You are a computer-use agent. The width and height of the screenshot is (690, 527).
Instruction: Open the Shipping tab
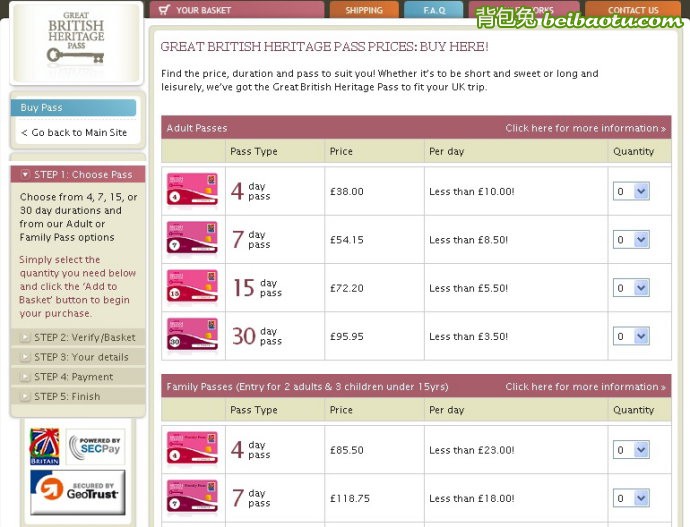pos(364,10)
